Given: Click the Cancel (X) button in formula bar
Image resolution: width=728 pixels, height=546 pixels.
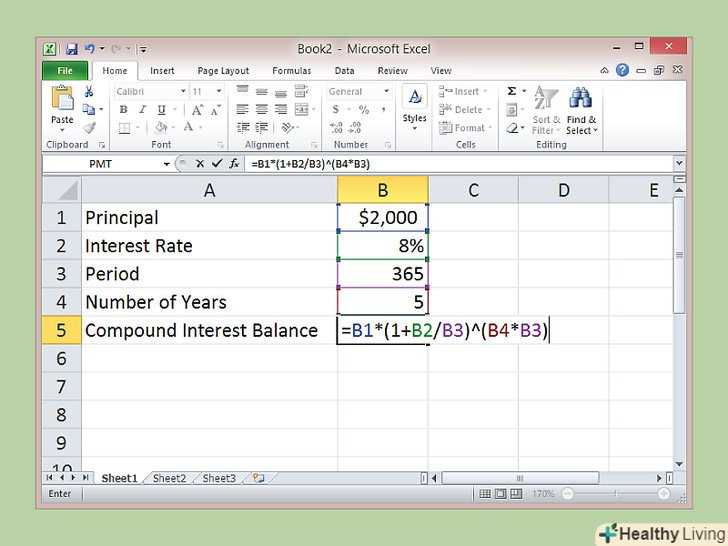Looking at the screenshot, I should (200, 164).
